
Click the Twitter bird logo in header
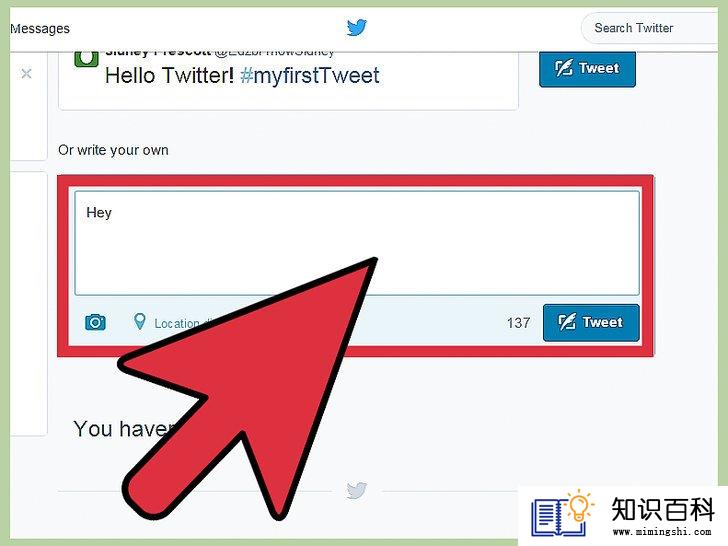tap(357, 27)
